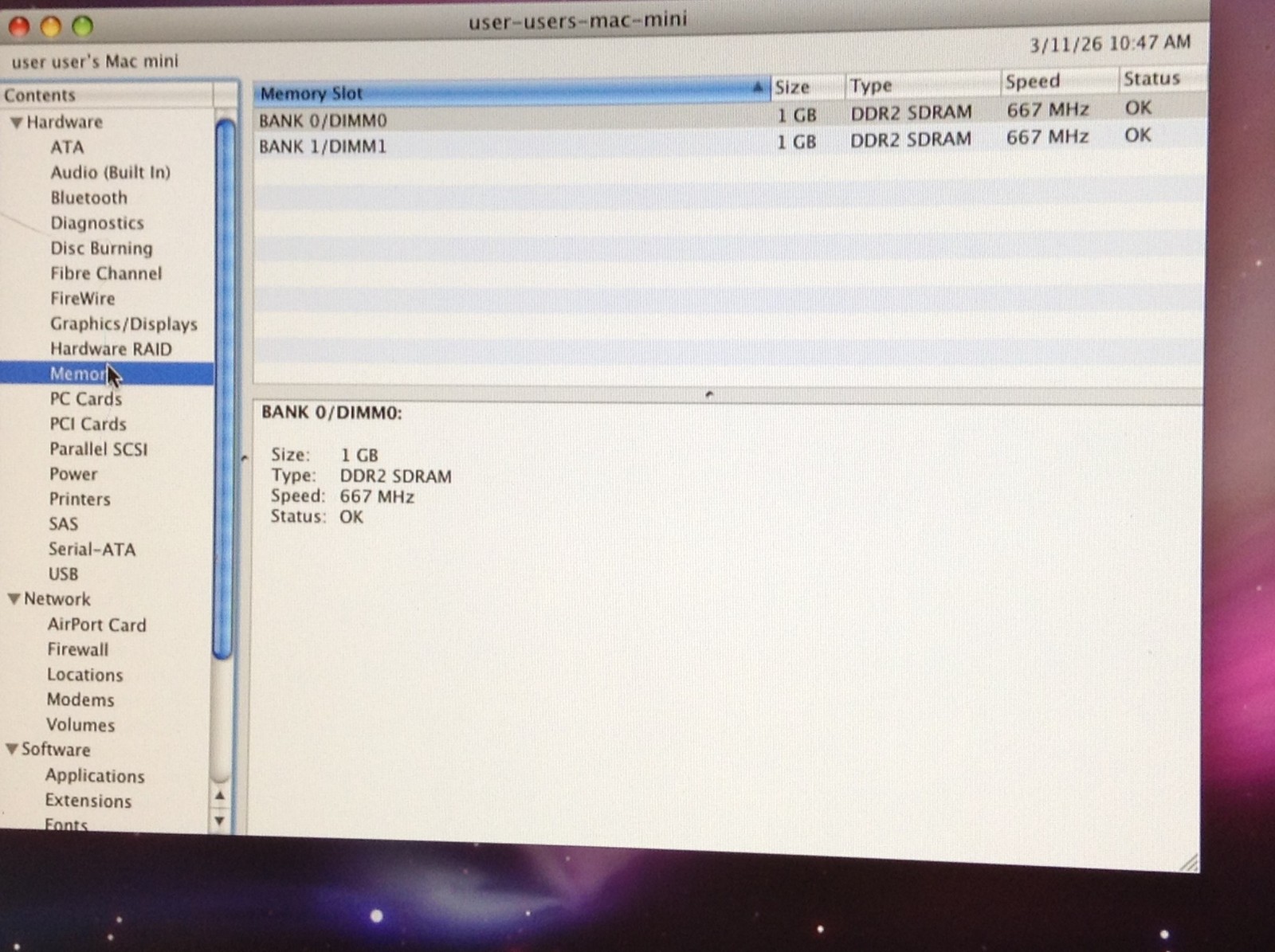Show FireWire device information
This screenshot has height=952, width=1275.
tap(83, 299)
